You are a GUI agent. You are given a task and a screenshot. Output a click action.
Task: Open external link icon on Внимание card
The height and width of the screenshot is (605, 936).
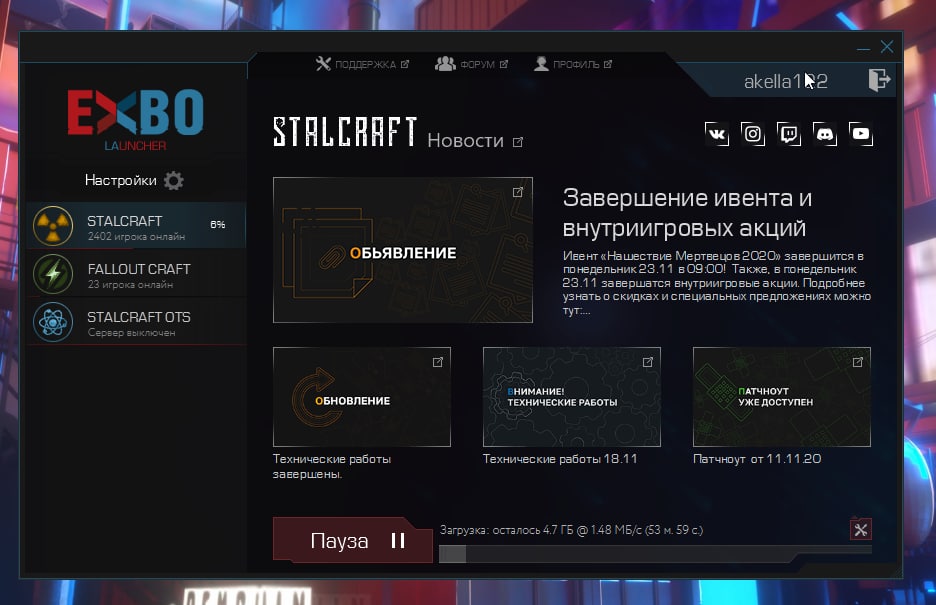648,362
